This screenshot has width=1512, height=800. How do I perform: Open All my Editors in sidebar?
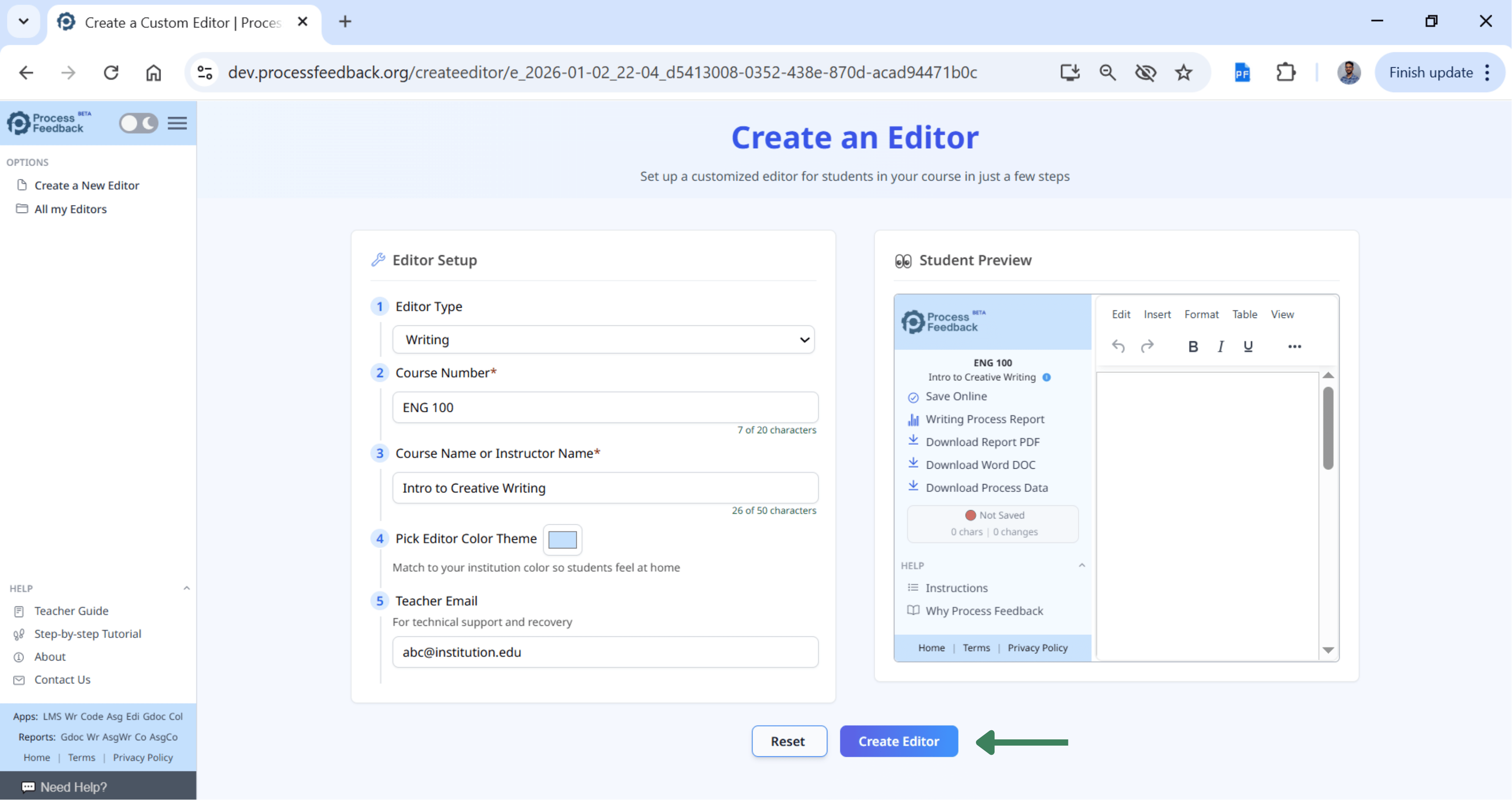(71, 209)
